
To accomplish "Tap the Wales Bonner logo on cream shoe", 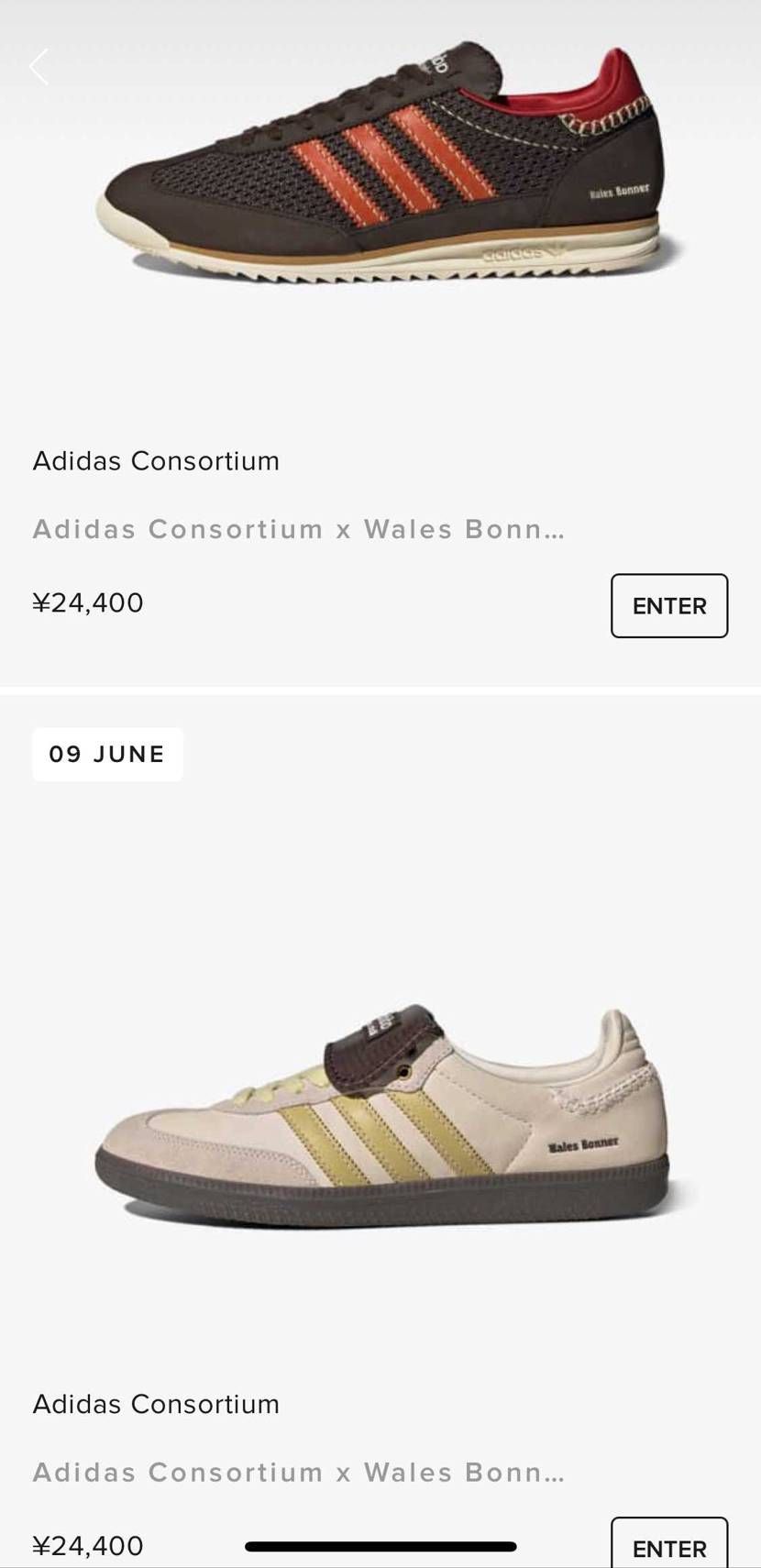I will (x=582, y=1144).
